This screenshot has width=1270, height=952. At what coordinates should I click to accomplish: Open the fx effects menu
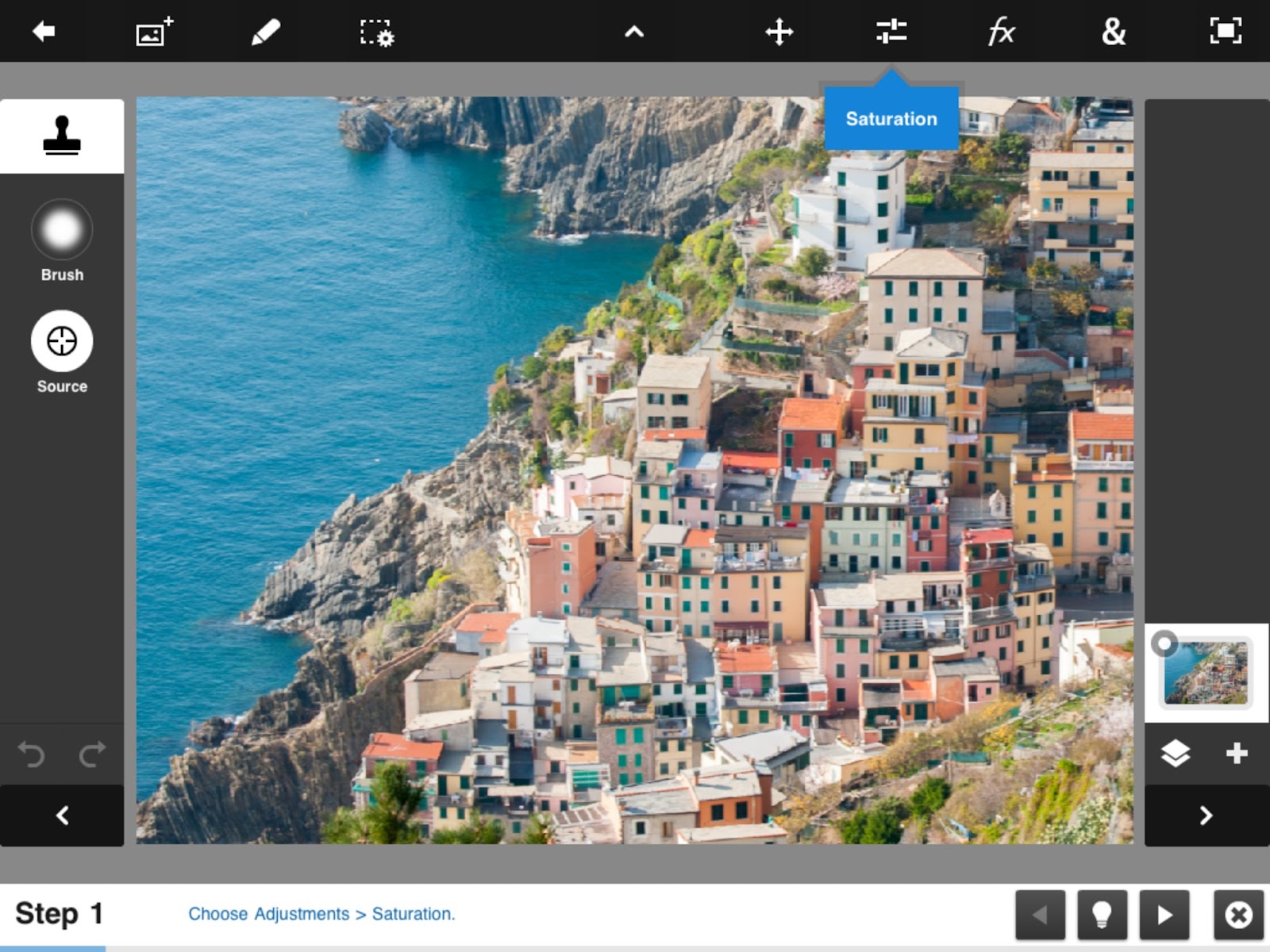point(1002,32)
